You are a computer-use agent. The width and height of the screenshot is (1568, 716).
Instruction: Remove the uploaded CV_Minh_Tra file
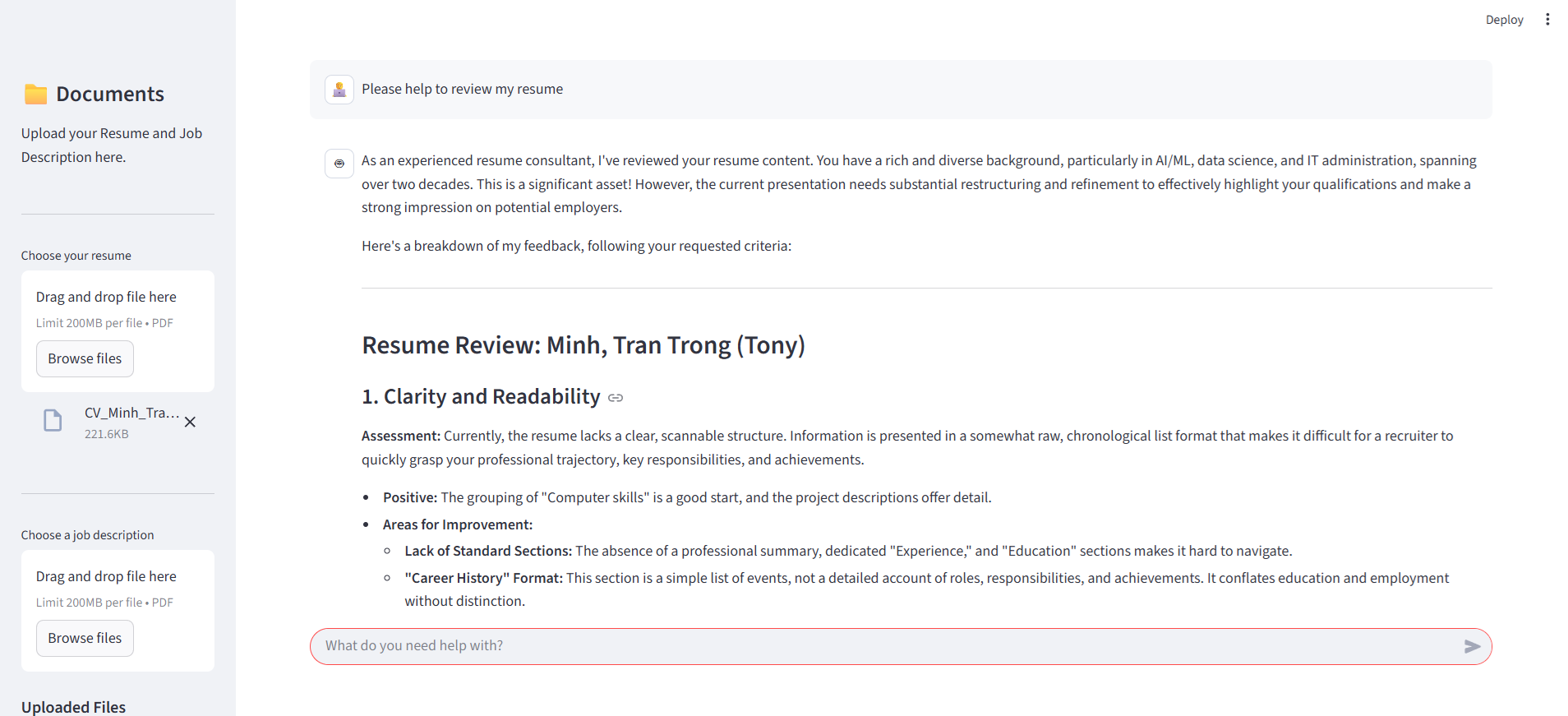pyautogui.click(x=190, y=423)
